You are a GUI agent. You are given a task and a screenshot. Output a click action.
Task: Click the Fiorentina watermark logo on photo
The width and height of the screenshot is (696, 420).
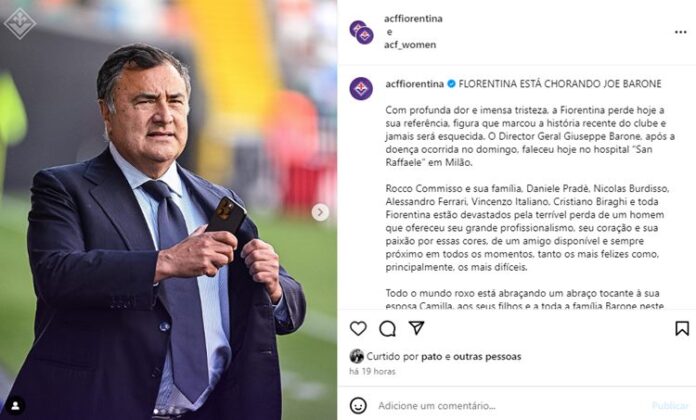[x=18, y=22]
